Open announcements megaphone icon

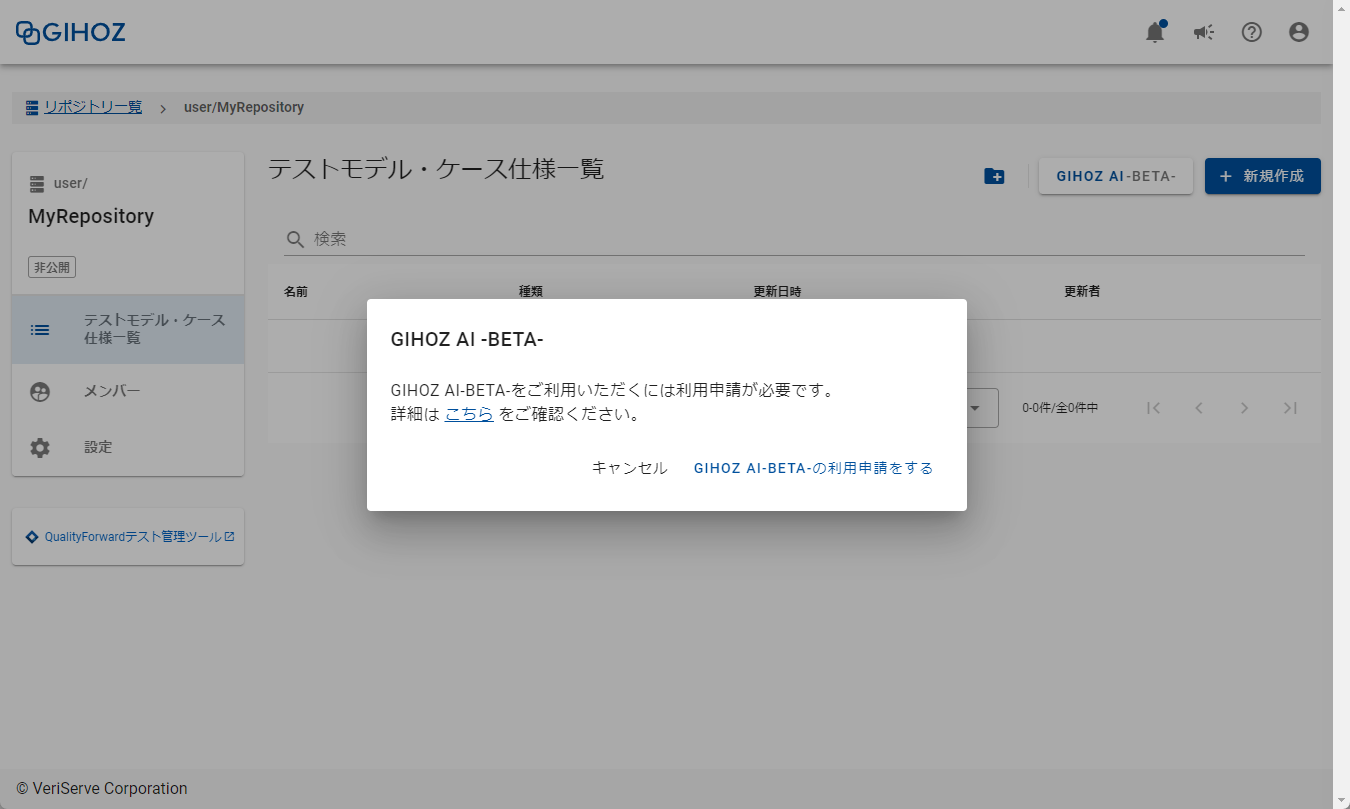[x=1204, y=32]
